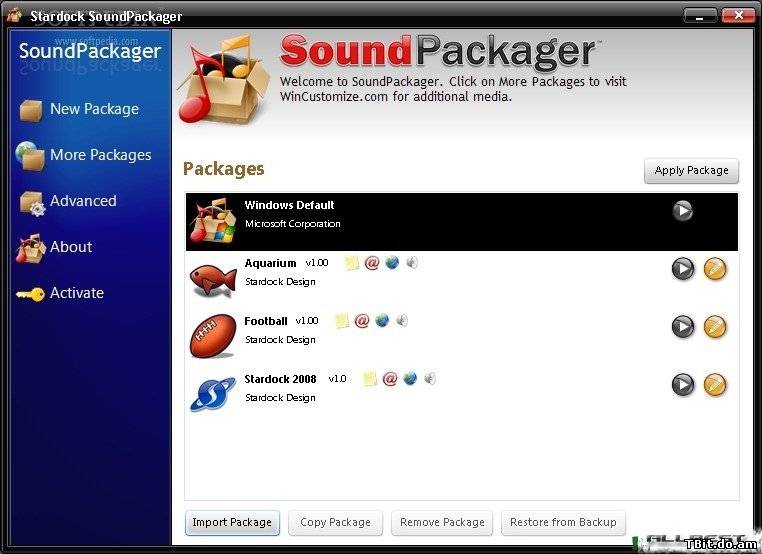Select the Football package thumbnail
This screenshot has height=554, width=762.
point(213,336)
